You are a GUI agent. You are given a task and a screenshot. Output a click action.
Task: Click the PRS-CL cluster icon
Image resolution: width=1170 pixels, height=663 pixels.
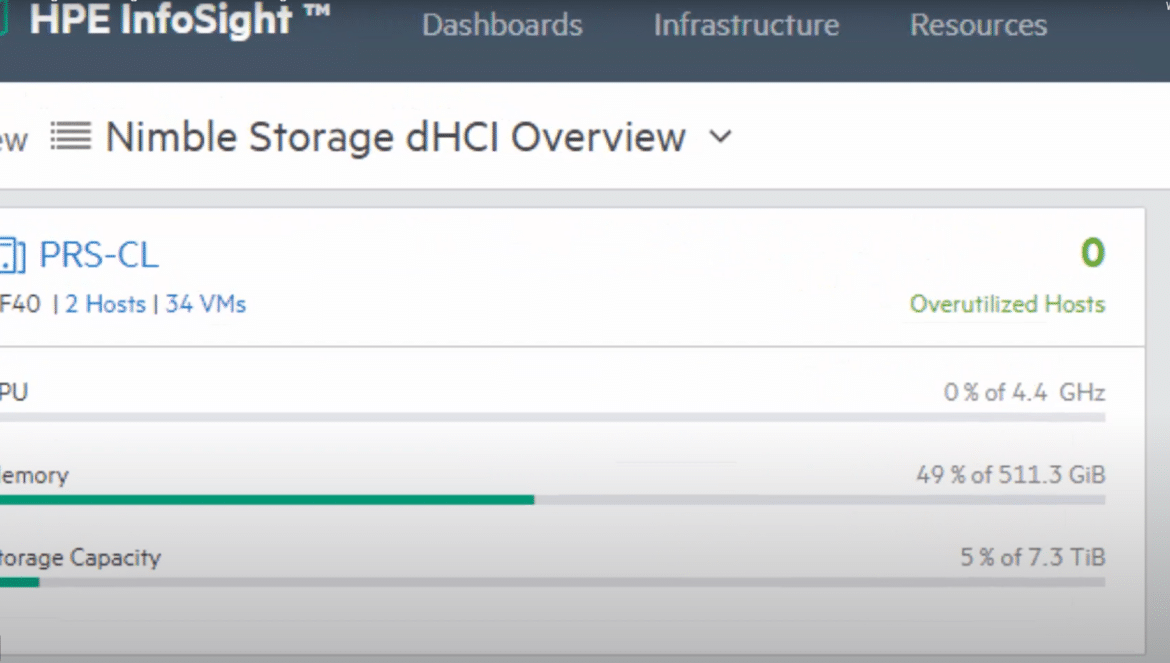point(12,256)
